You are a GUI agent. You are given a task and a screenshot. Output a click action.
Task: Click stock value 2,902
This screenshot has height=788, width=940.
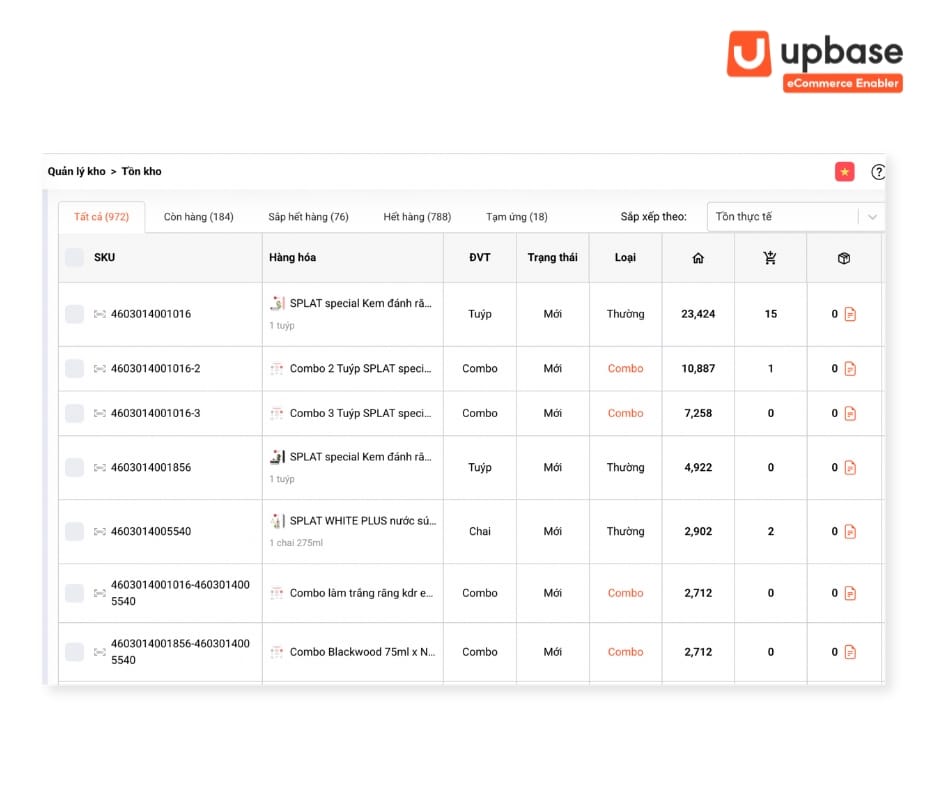pos(698,531)
